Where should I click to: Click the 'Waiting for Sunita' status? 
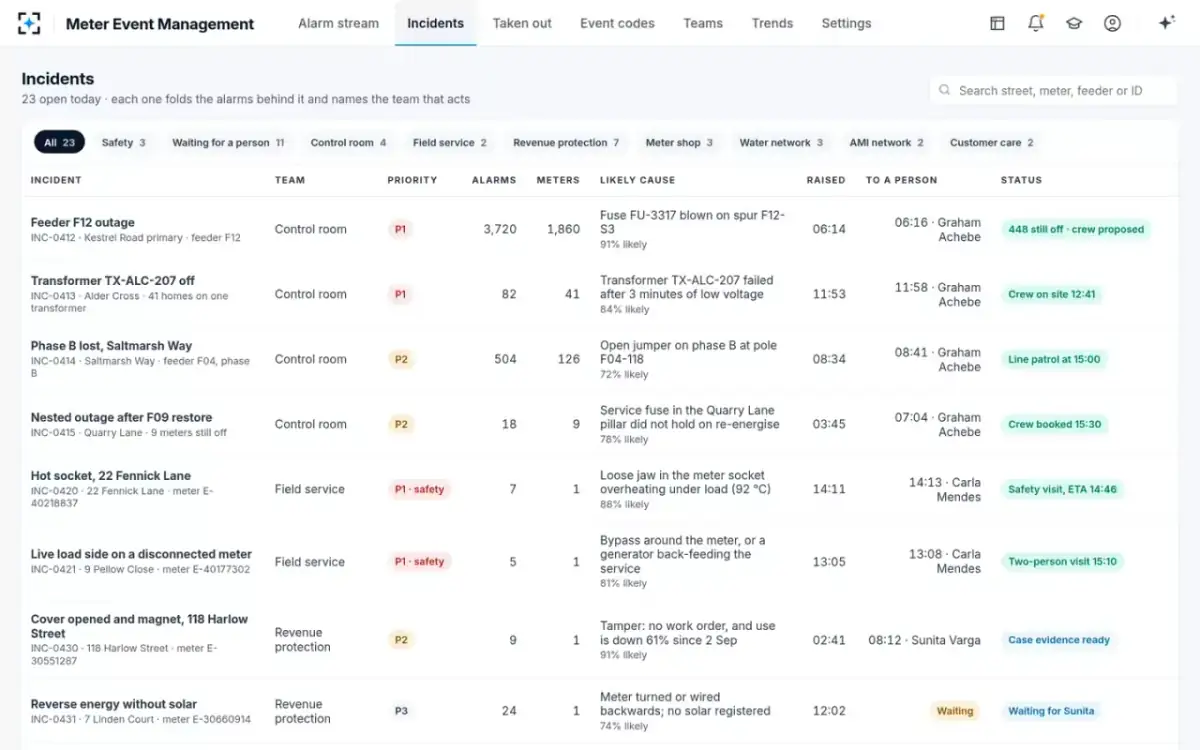click(x=1051, y=711)
